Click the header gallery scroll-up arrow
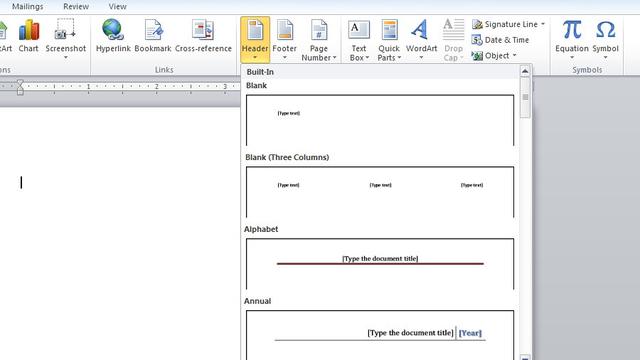 click(x=525, y=71)
